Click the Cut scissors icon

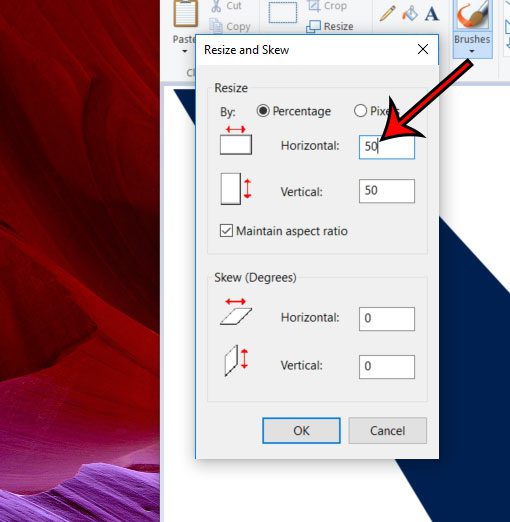(x=216, y=6)
